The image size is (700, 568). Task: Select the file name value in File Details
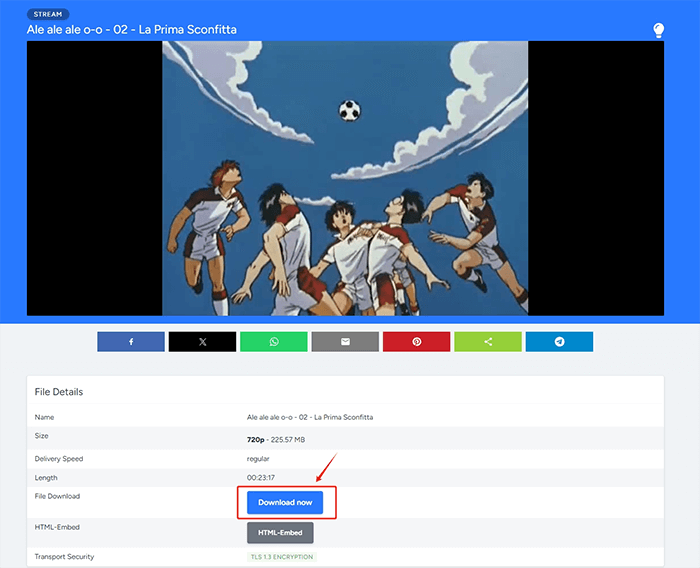(309, 417)
